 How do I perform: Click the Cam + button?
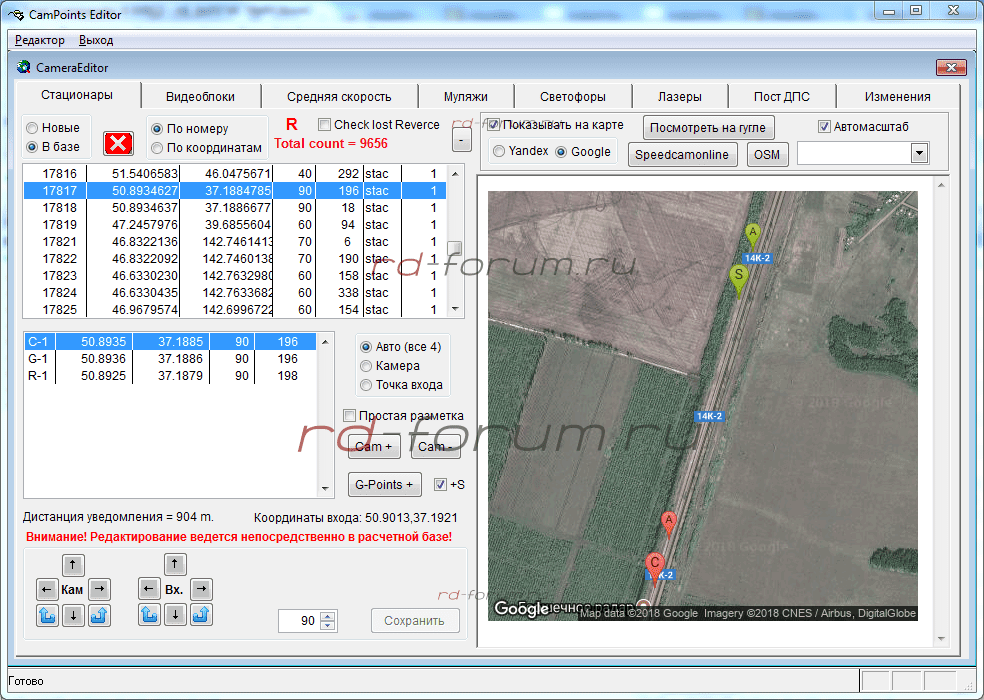coord(373,446)
